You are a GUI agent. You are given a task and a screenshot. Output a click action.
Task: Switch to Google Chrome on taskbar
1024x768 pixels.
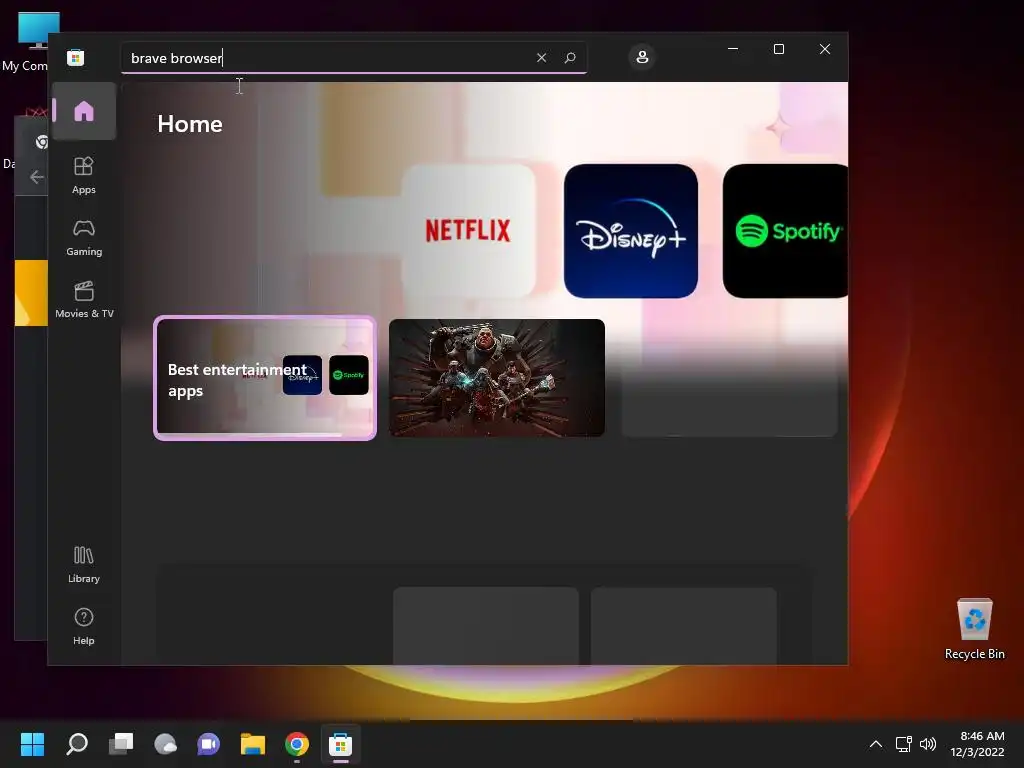(297, 744)
